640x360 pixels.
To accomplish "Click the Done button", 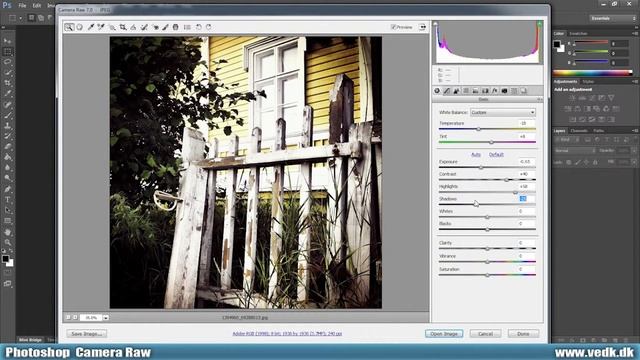I will [x=523, y=334].
